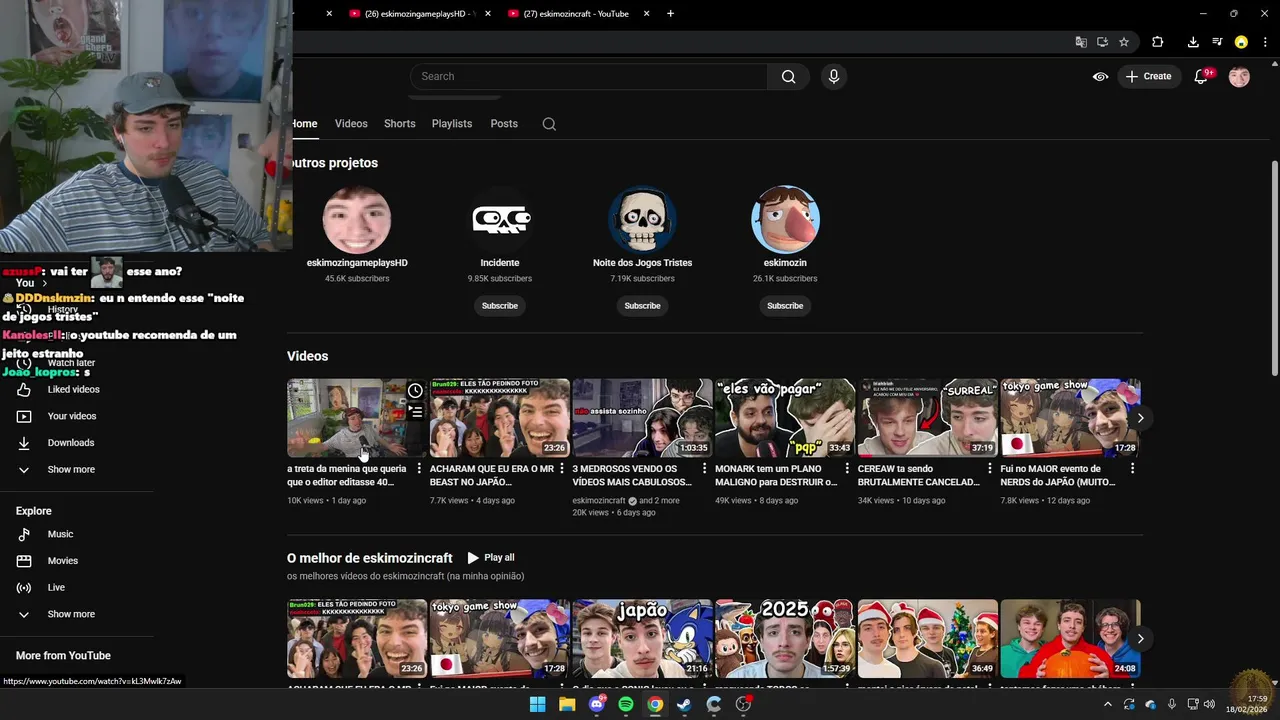Activate voice search microphone icon
The image size is (1280, 720).
(833, 76)
